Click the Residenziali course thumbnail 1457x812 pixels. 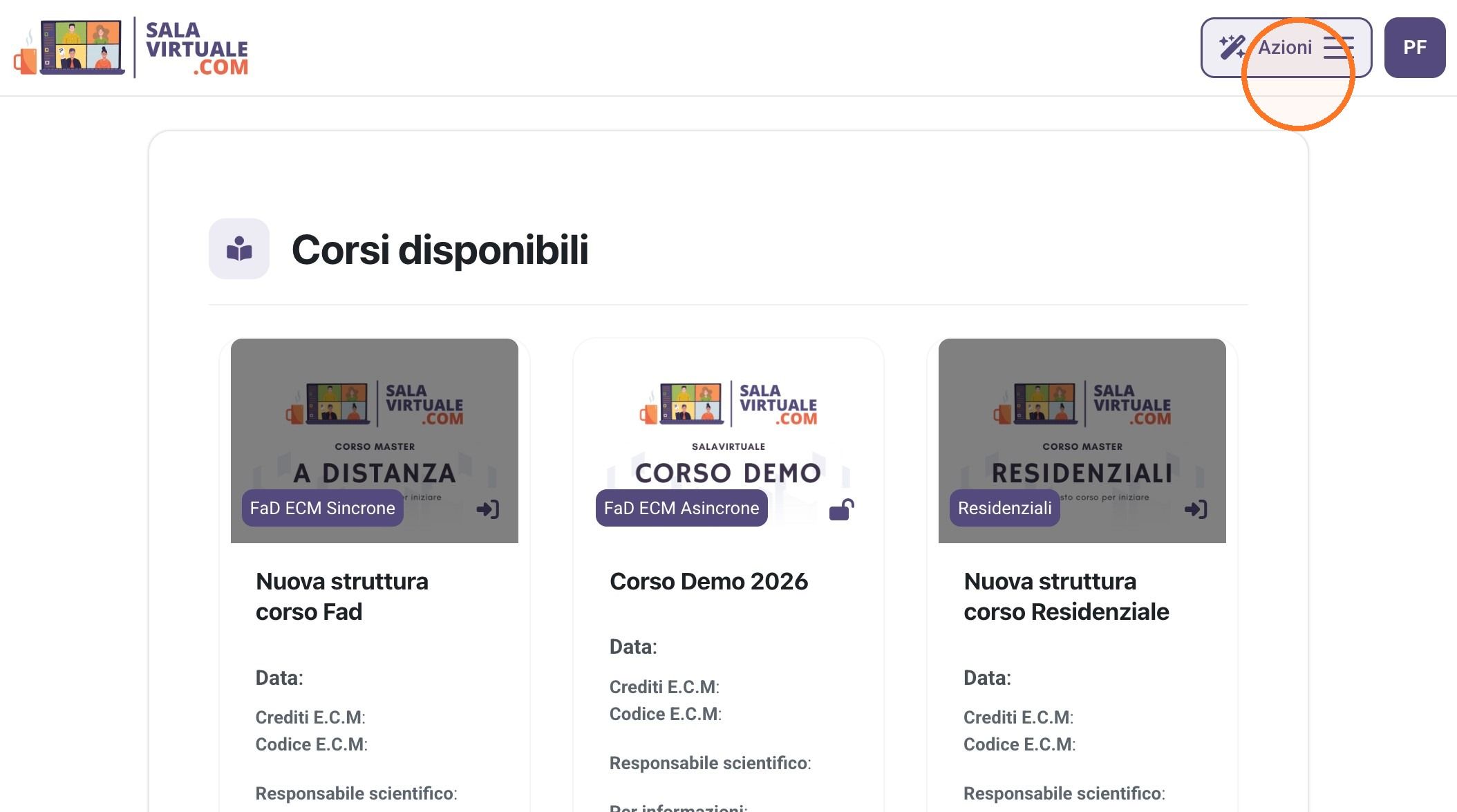tap(1082, 440)
